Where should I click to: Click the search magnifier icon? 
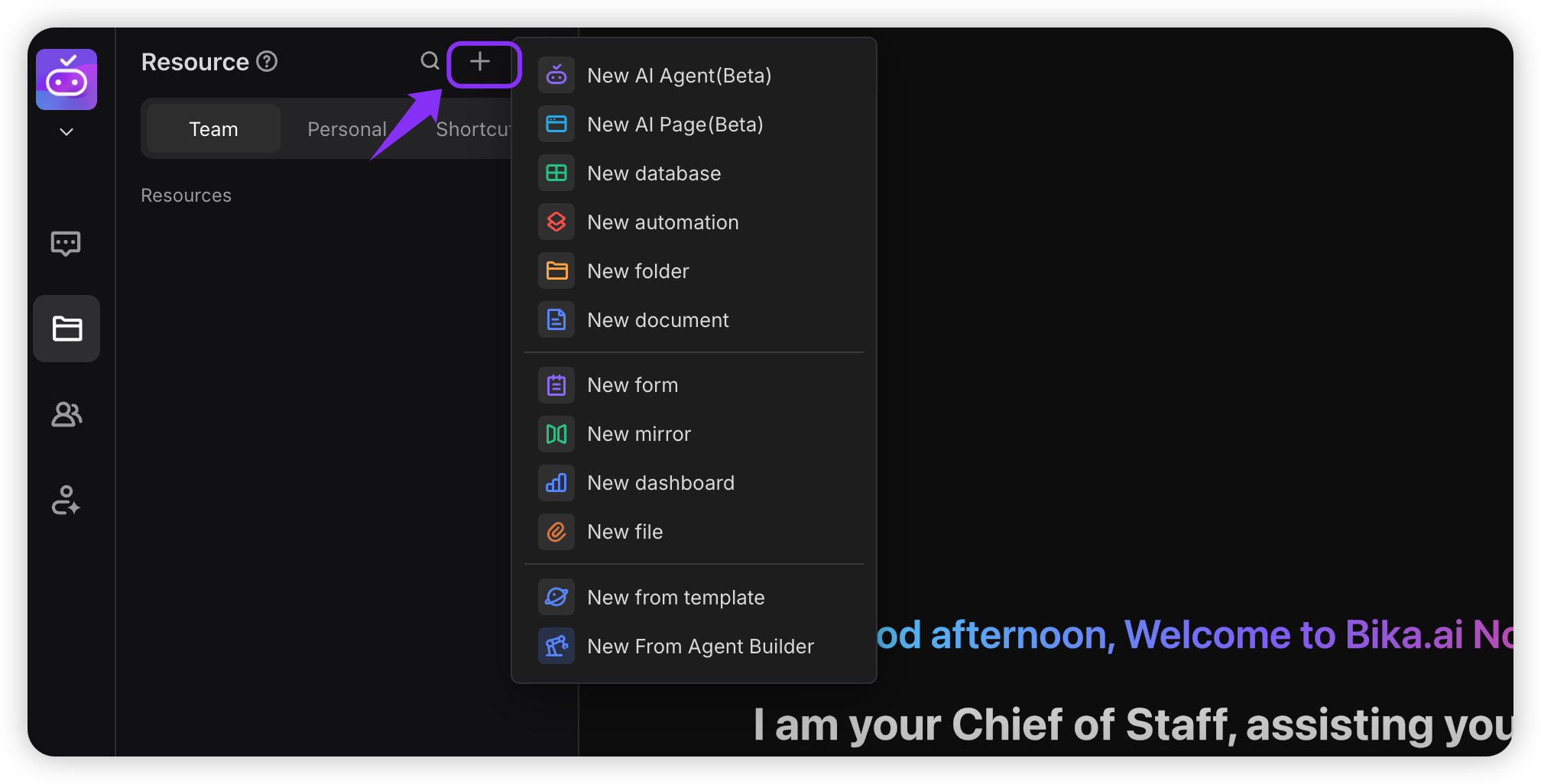(430, 61)
